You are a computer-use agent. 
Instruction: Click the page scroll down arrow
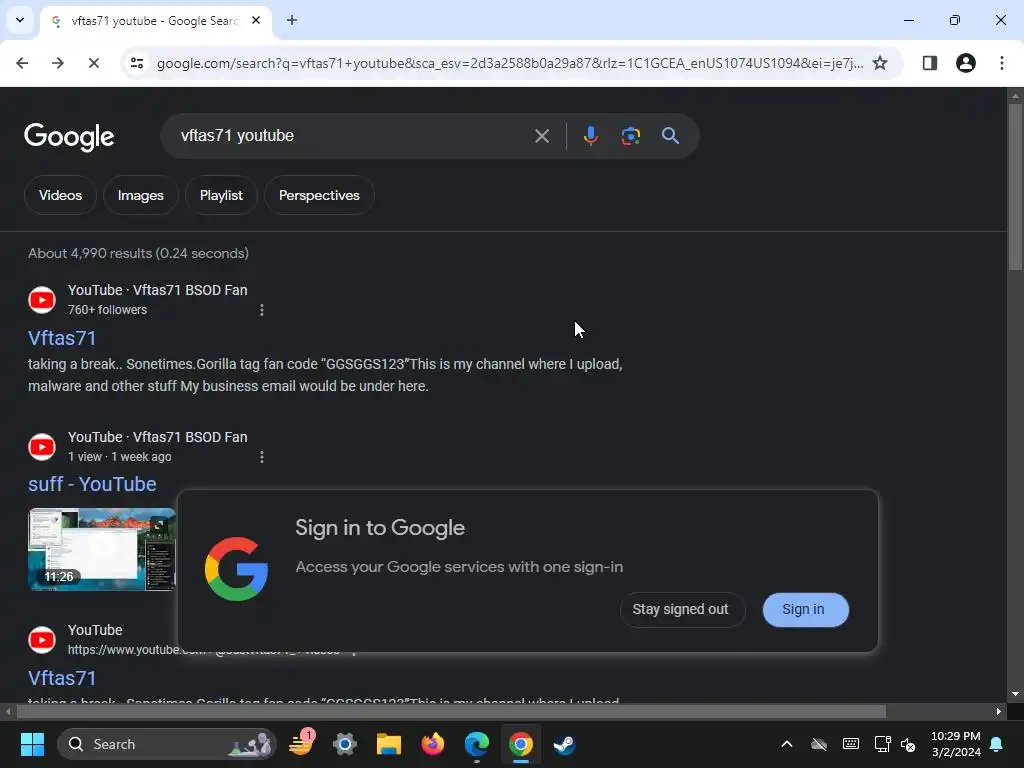coord(1015,694)
